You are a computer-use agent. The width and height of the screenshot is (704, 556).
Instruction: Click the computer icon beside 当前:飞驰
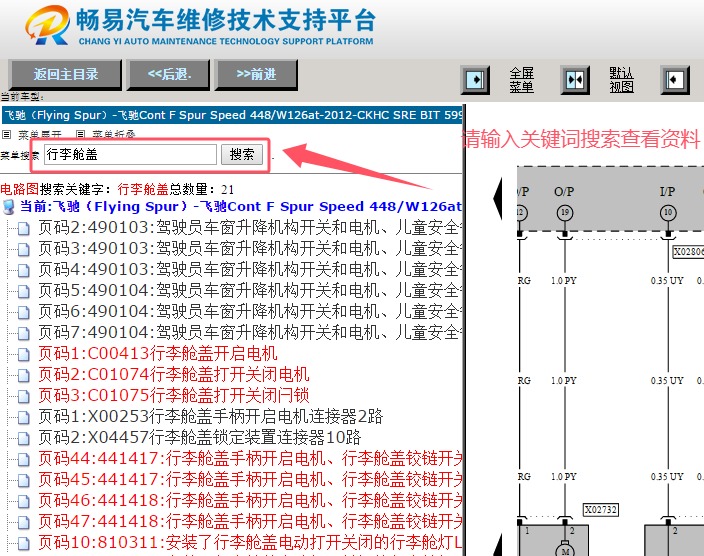tap(9, 207)
